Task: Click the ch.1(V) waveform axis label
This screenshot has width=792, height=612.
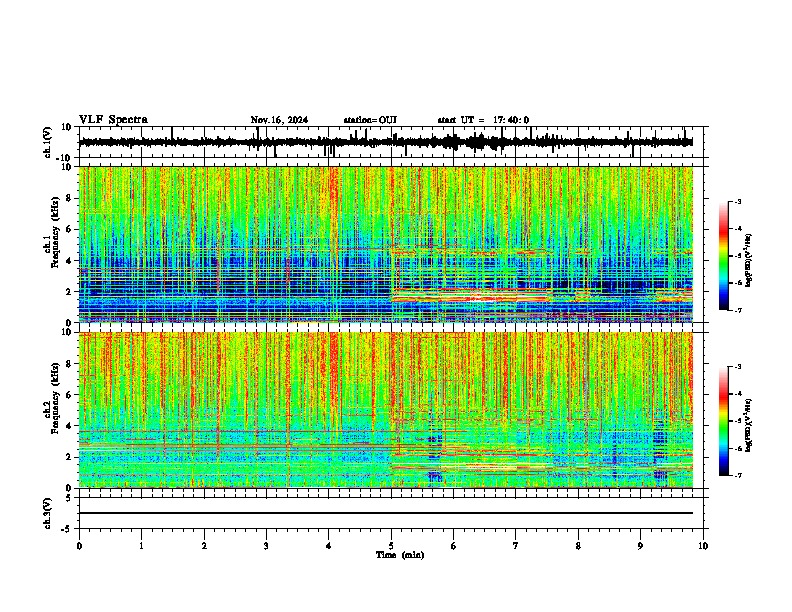Action: click(48, 142)
